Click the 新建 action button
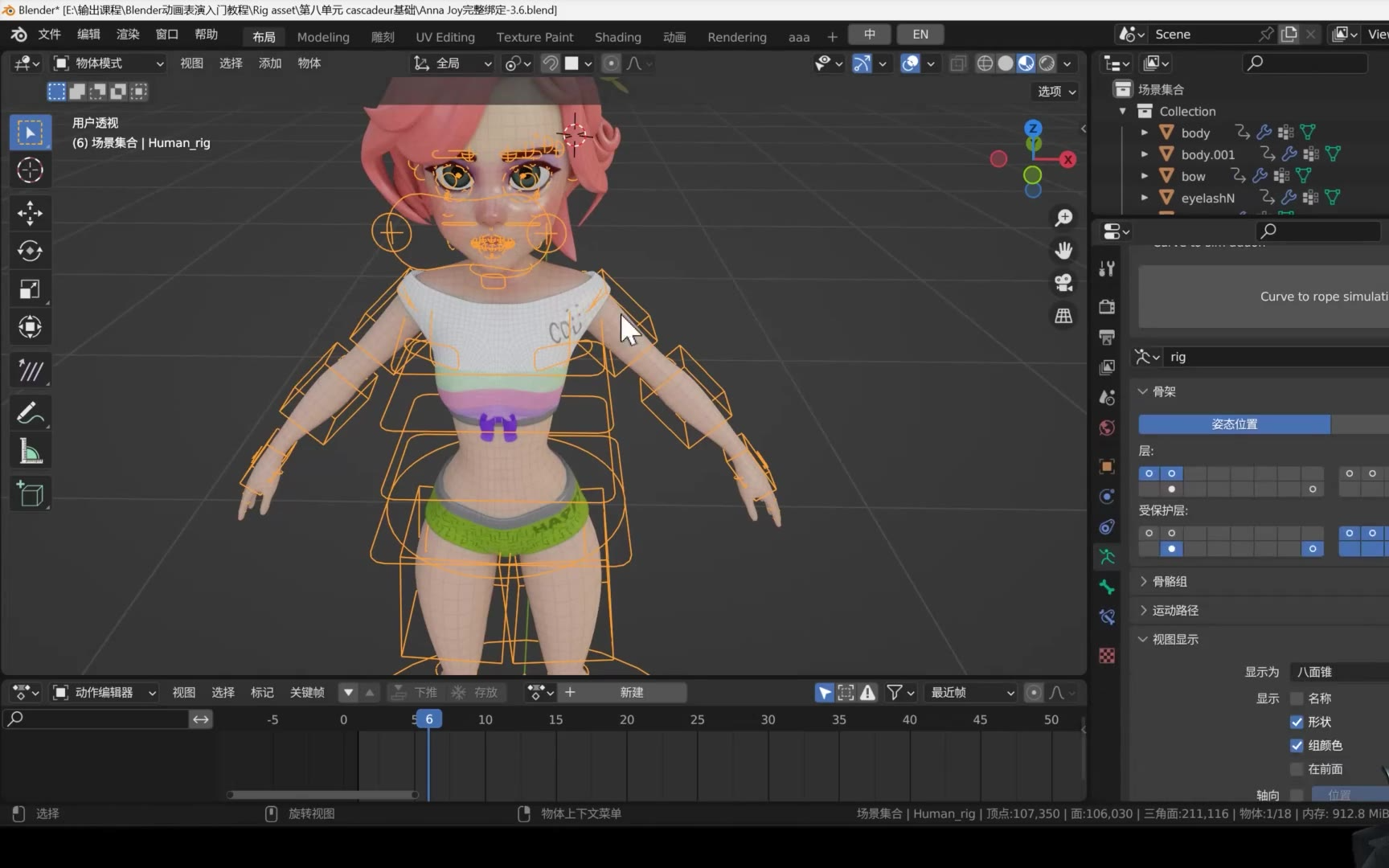 click(632, 693)
